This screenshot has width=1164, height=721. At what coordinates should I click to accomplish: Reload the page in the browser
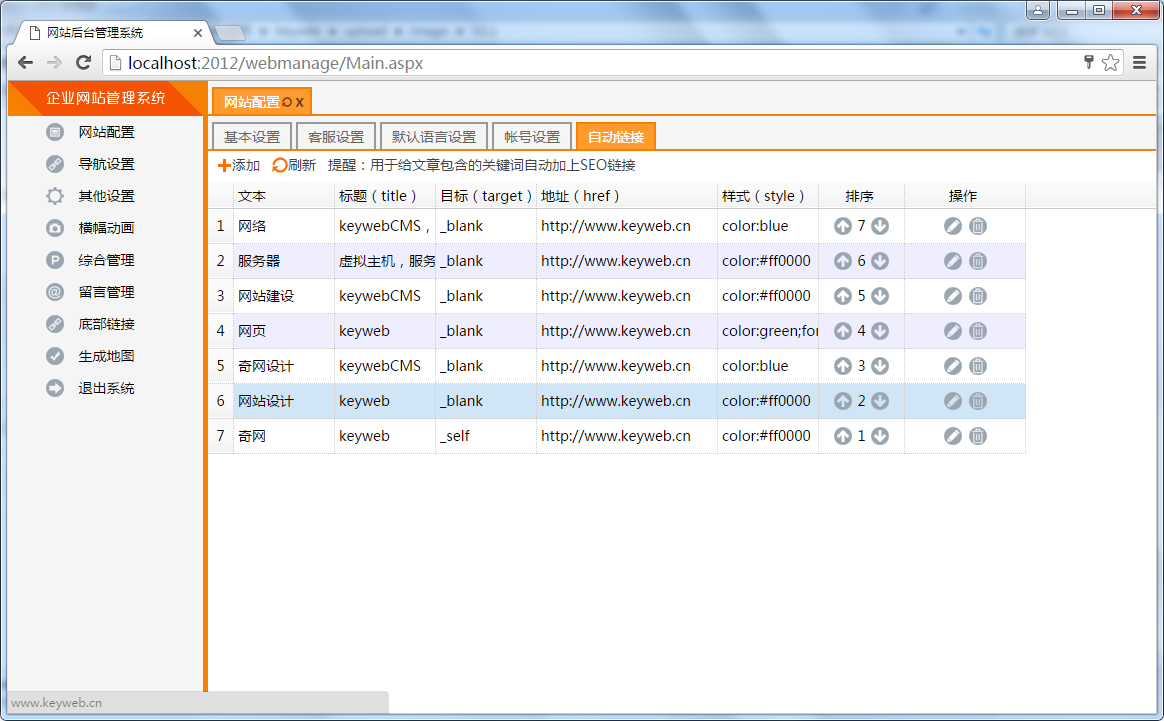[84, 63]
